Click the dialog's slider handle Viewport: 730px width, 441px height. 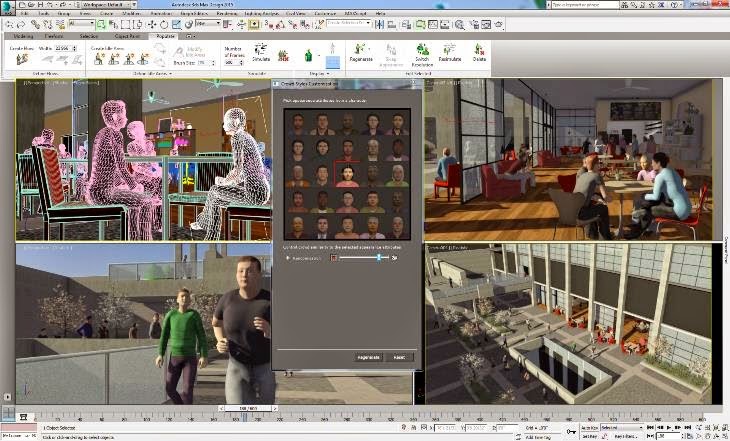(x=379, y=257)
